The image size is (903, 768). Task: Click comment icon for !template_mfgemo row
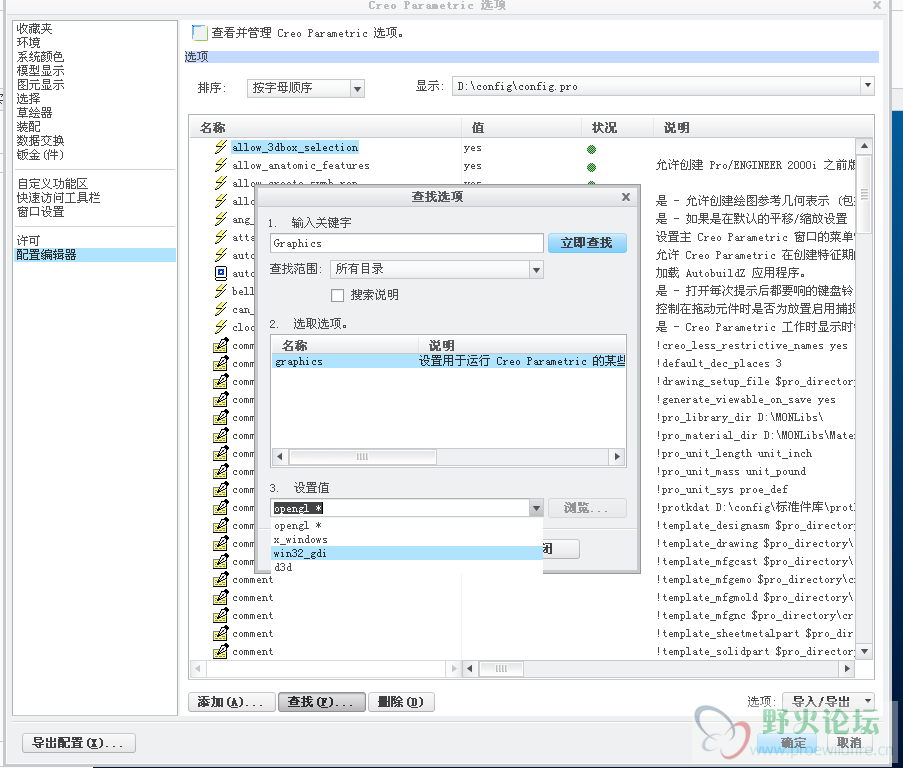click(221, 579)
